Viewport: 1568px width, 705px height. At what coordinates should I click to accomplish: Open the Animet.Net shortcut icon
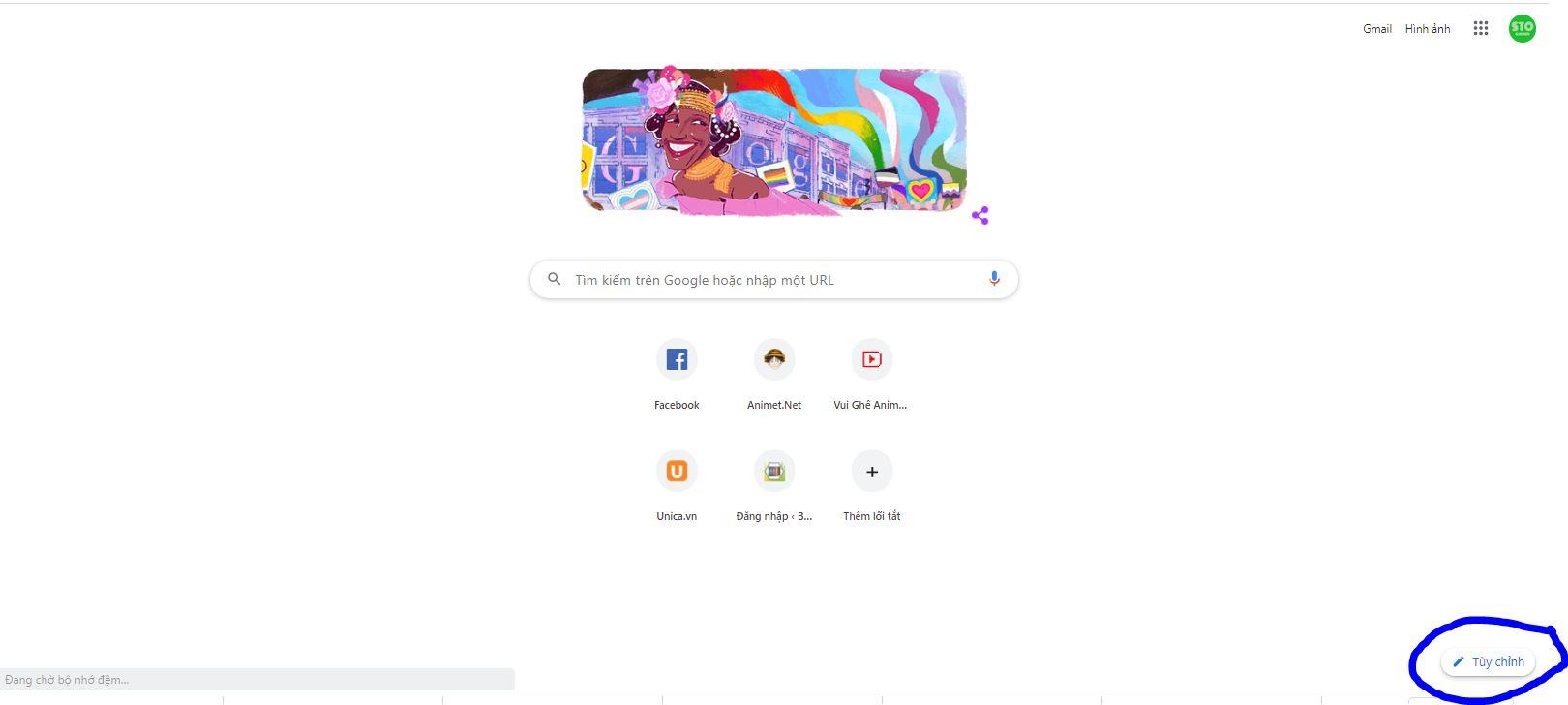click(x=773, y=359)
